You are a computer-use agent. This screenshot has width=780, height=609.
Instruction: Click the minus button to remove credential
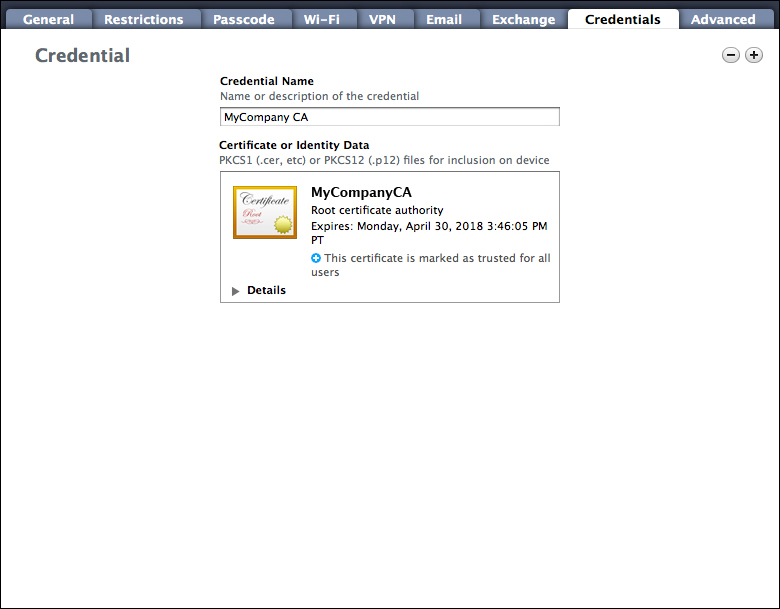(x=731, y=56)
